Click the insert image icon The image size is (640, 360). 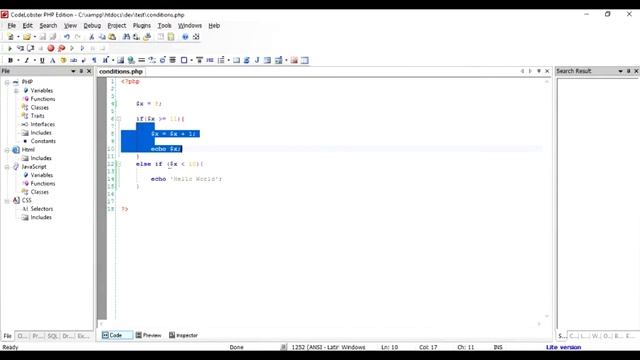point(120,60)
